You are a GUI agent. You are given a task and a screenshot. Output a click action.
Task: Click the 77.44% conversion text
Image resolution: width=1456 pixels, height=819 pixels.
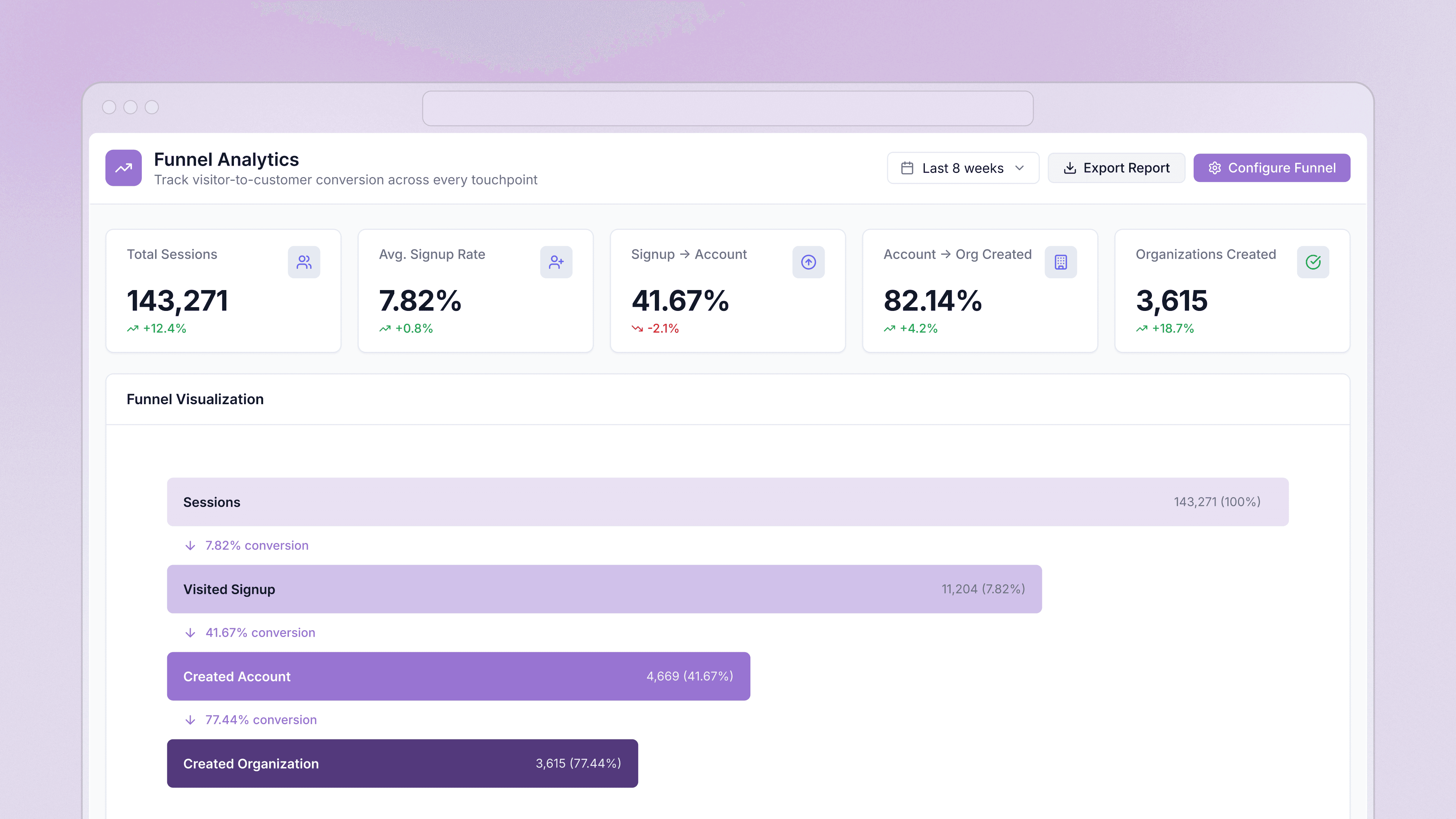tap(260, 720)
